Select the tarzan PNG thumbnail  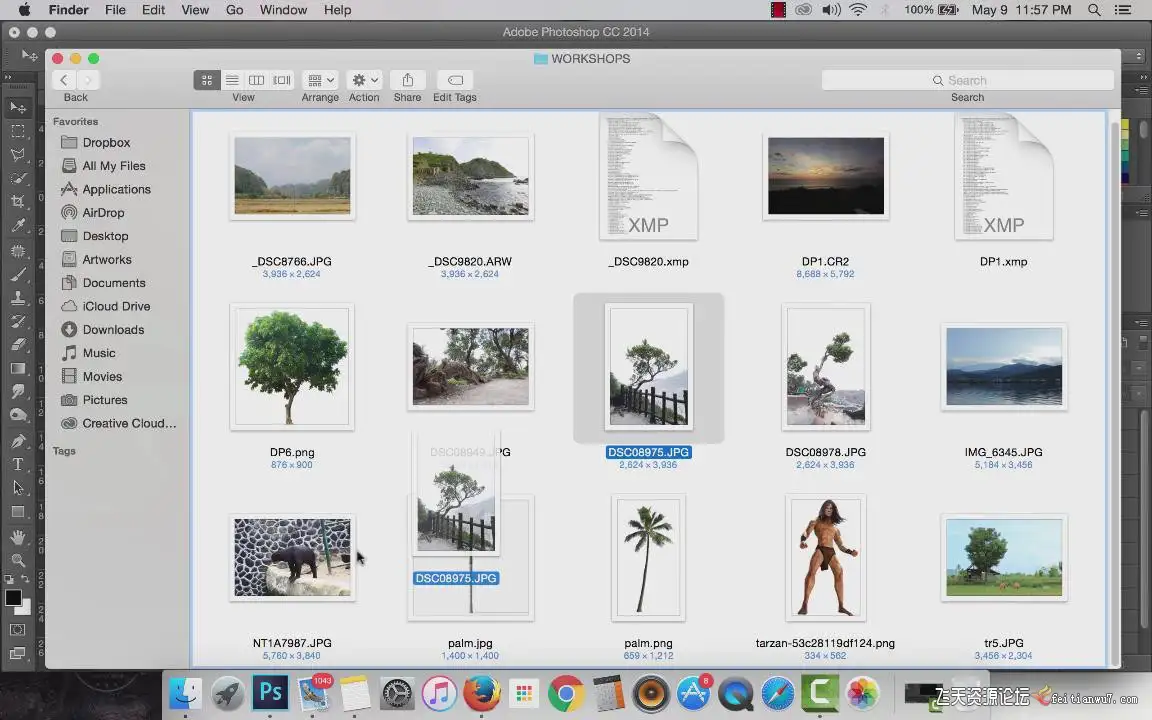(825, 557)
